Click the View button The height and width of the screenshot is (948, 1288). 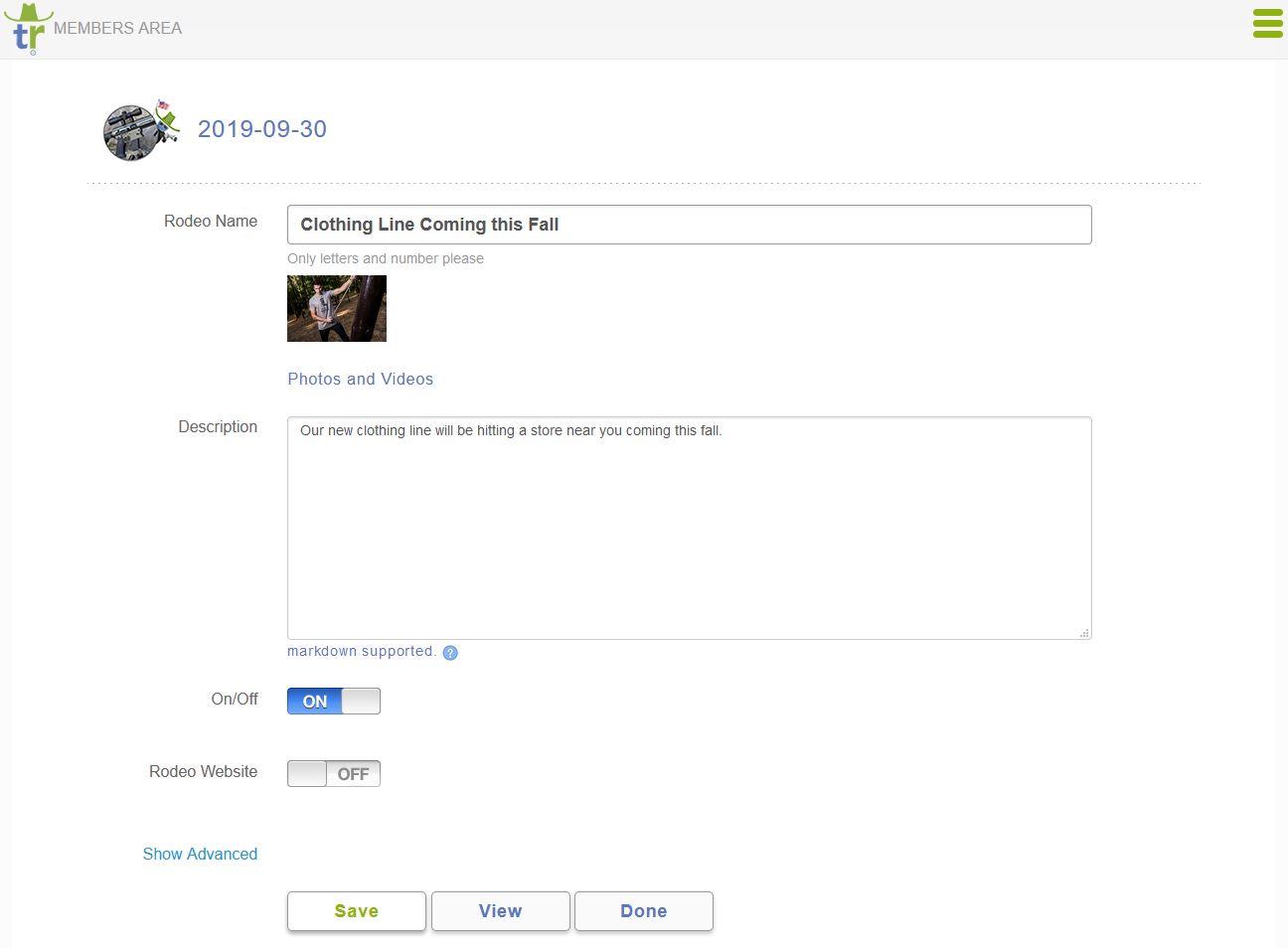(x=501, y=911)
